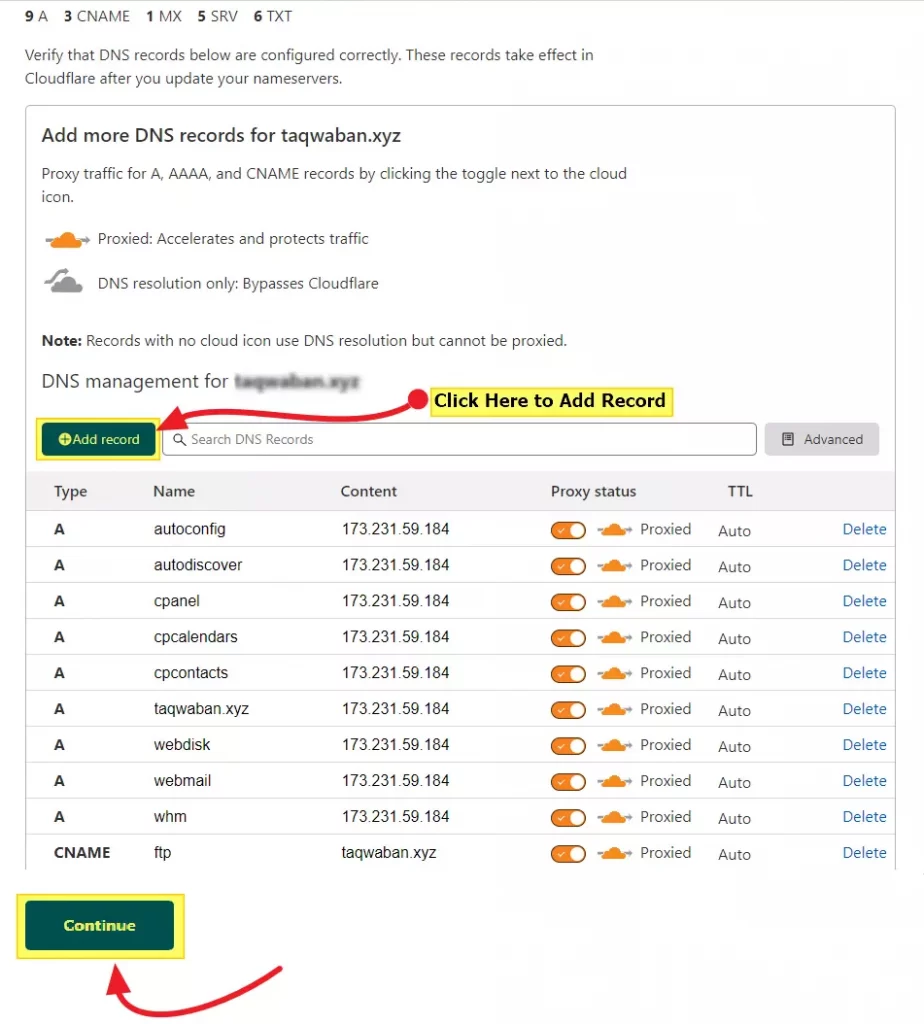Focus the Search DNS Records field
This screenshot has height=1024, width=924.
click(459, 439)
